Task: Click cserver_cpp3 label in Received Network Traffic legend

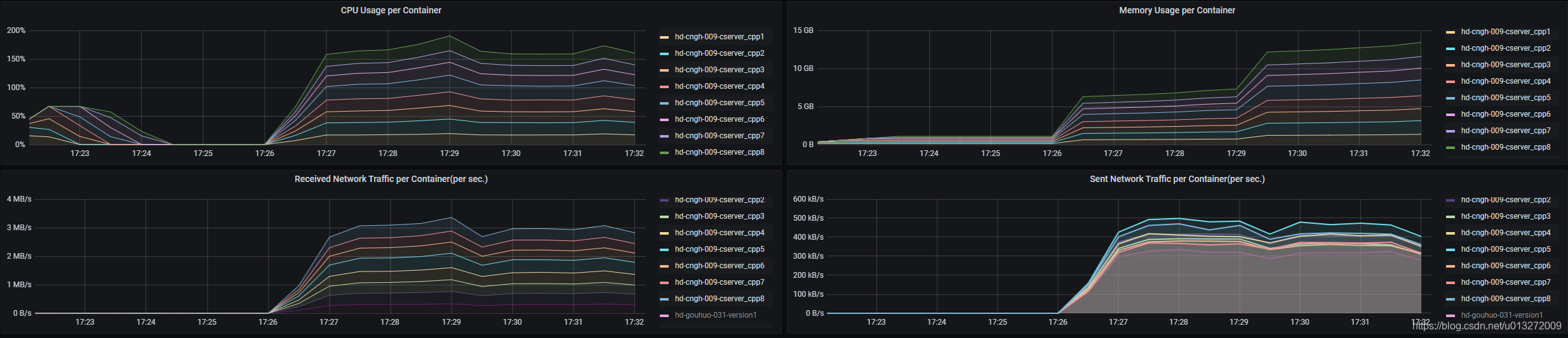Action: [720, 216]
